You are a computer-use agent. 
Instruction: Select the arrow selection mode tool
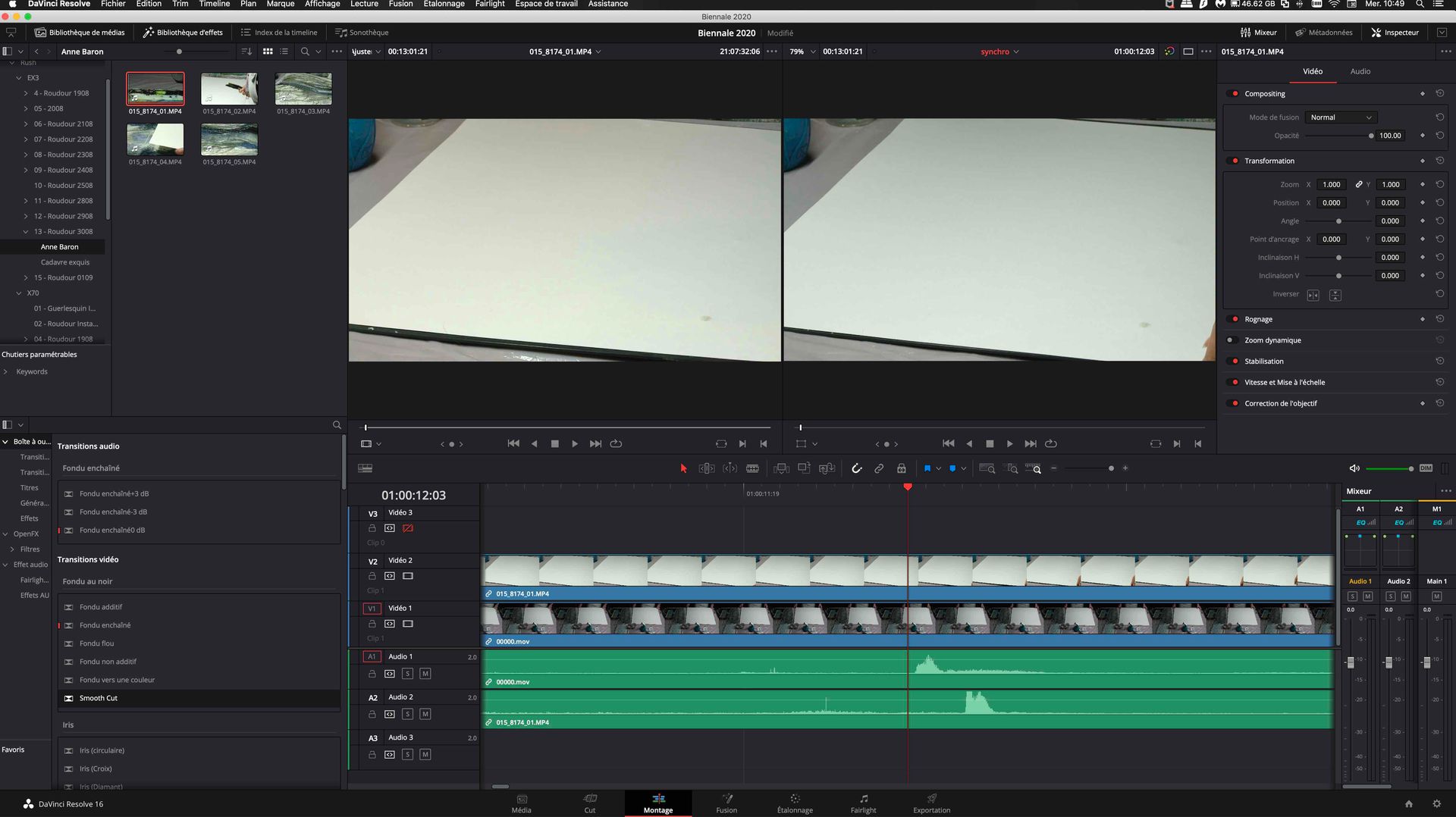point(683,468)
